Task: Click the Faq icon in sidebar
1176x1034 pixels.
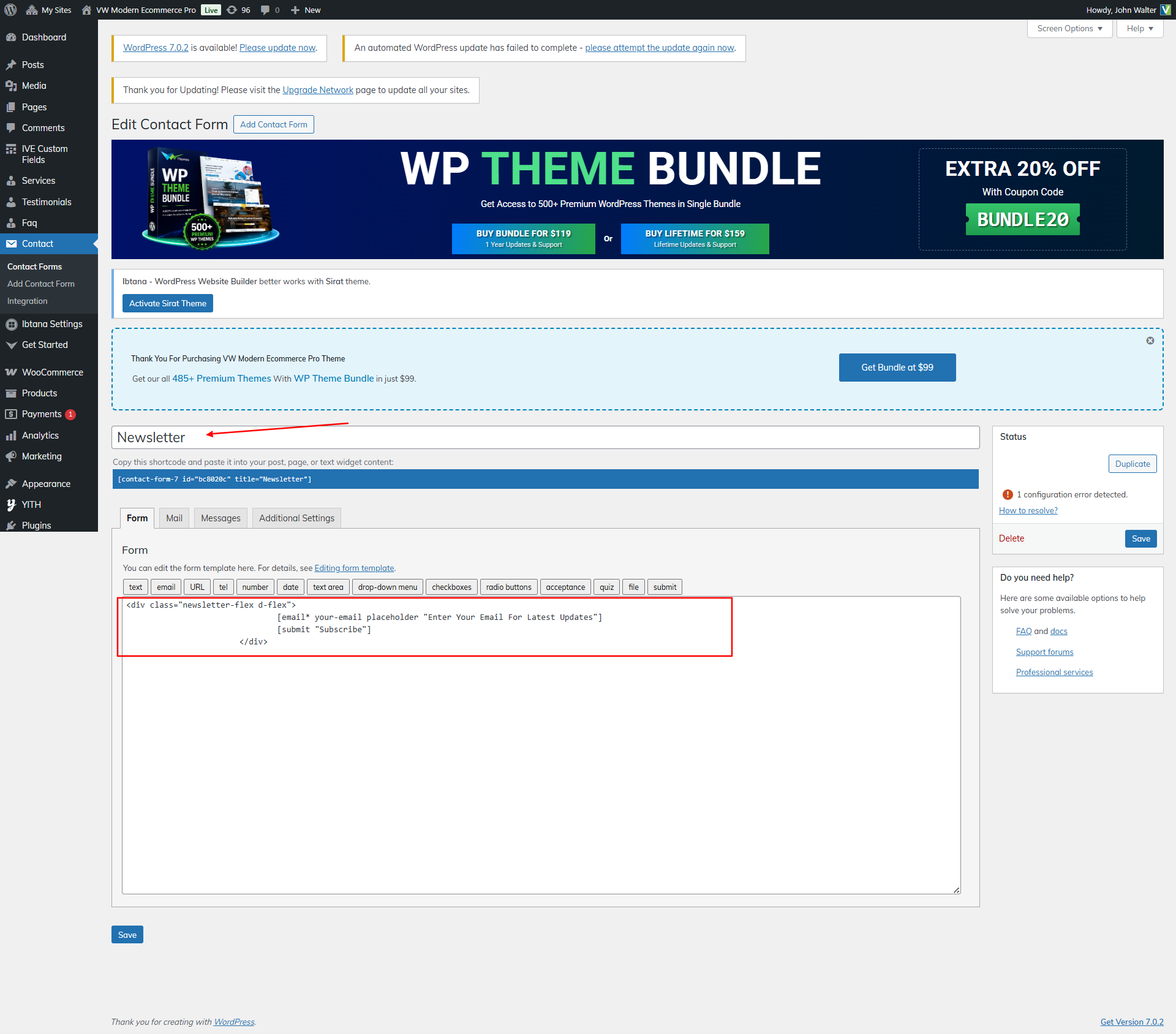Action: 11,223
